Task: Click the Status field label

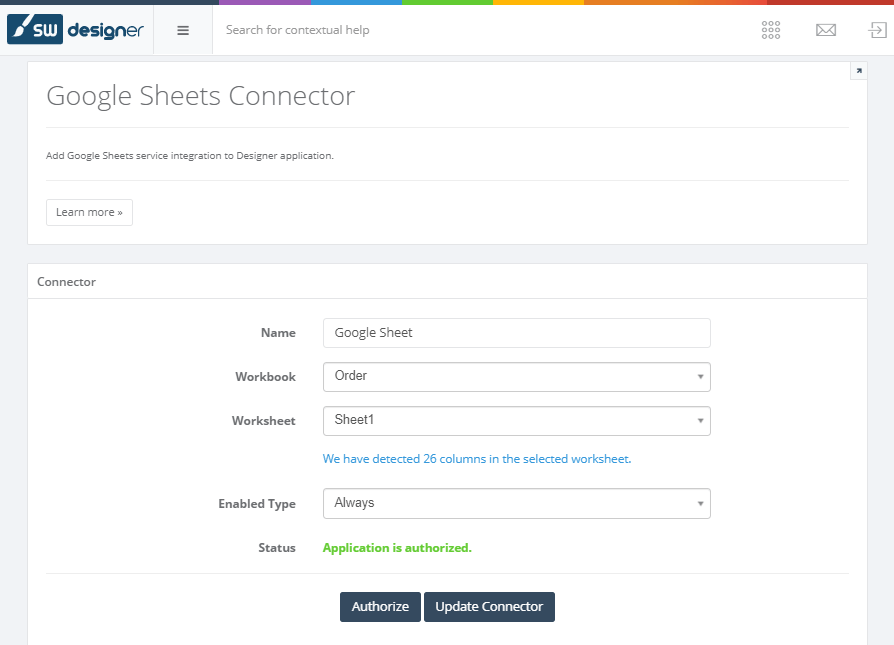Action: 277,548
